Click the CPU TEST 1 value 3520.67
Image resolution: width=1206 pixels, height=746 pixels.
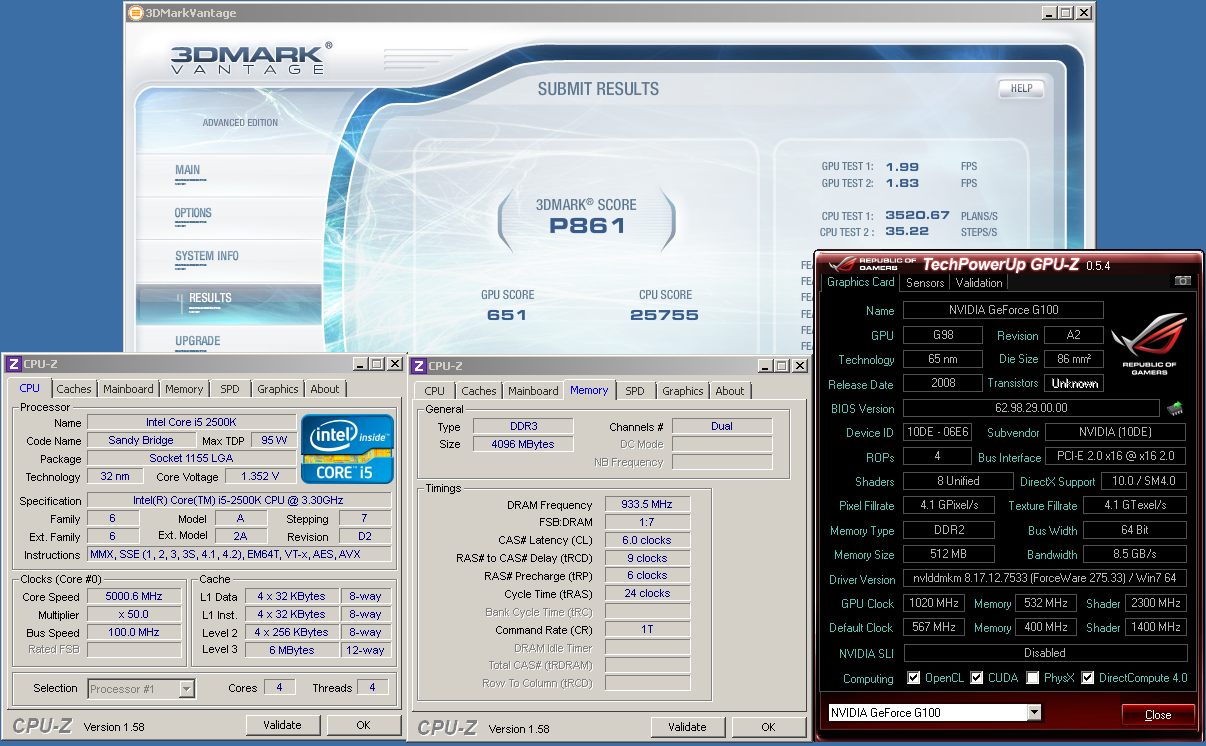click(916, 215)
